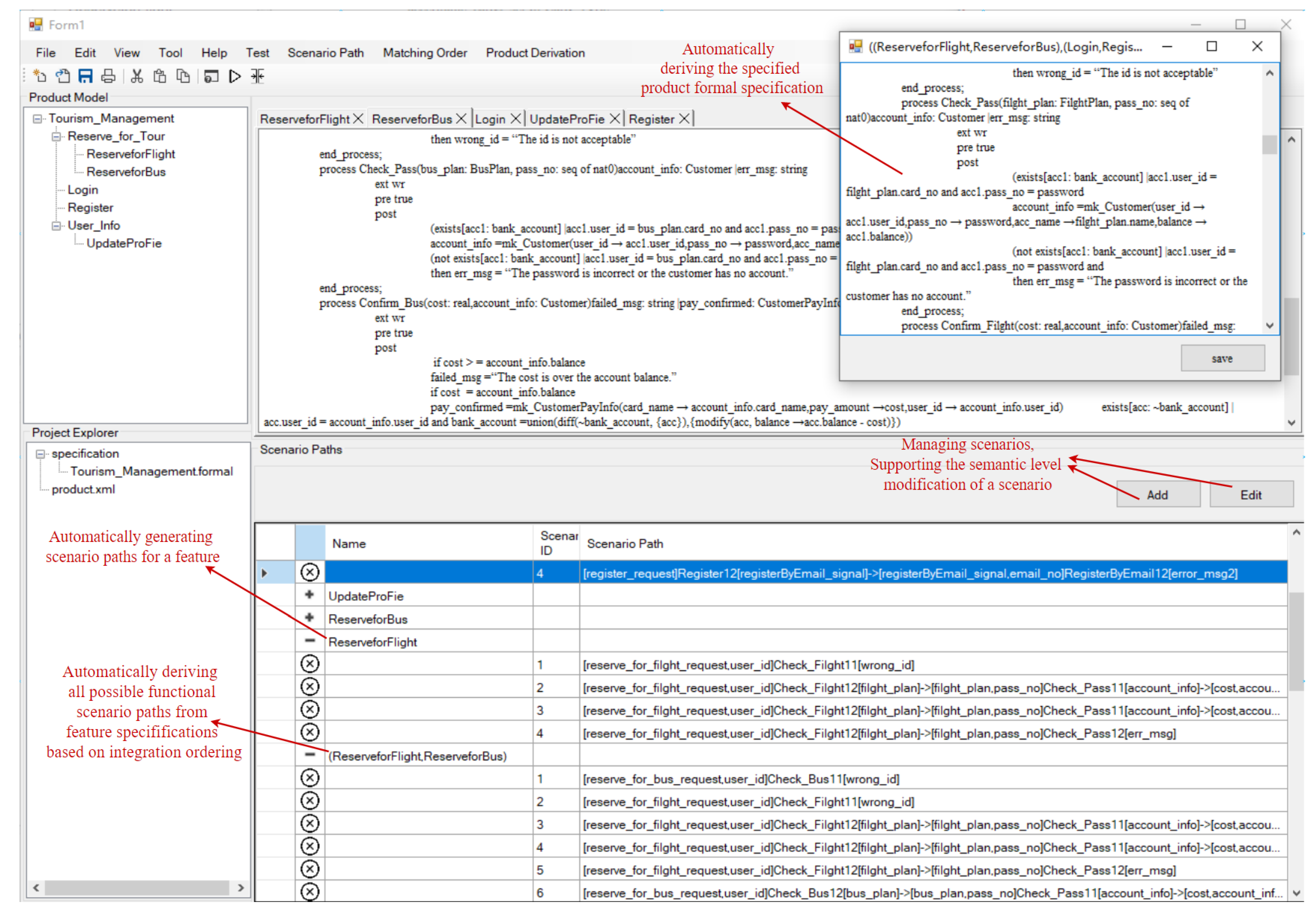Screen dimensions: 1316x916
Task: Click the blue Save toolbar icon
Action: (85, 76)
